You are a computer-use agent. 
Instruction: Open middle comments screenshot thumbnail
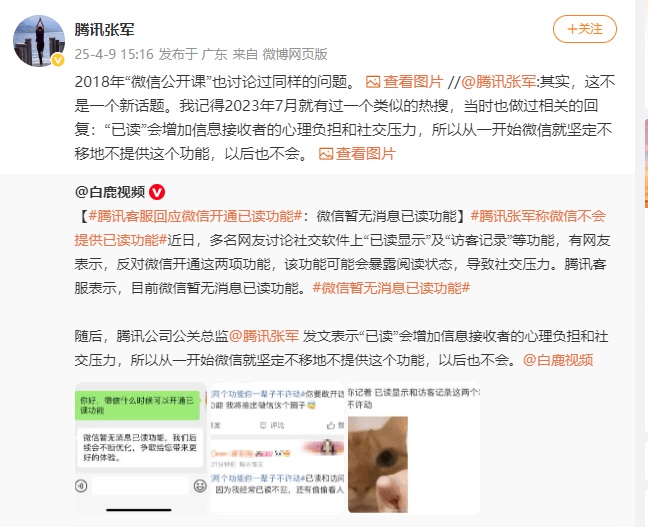[277, 448]
